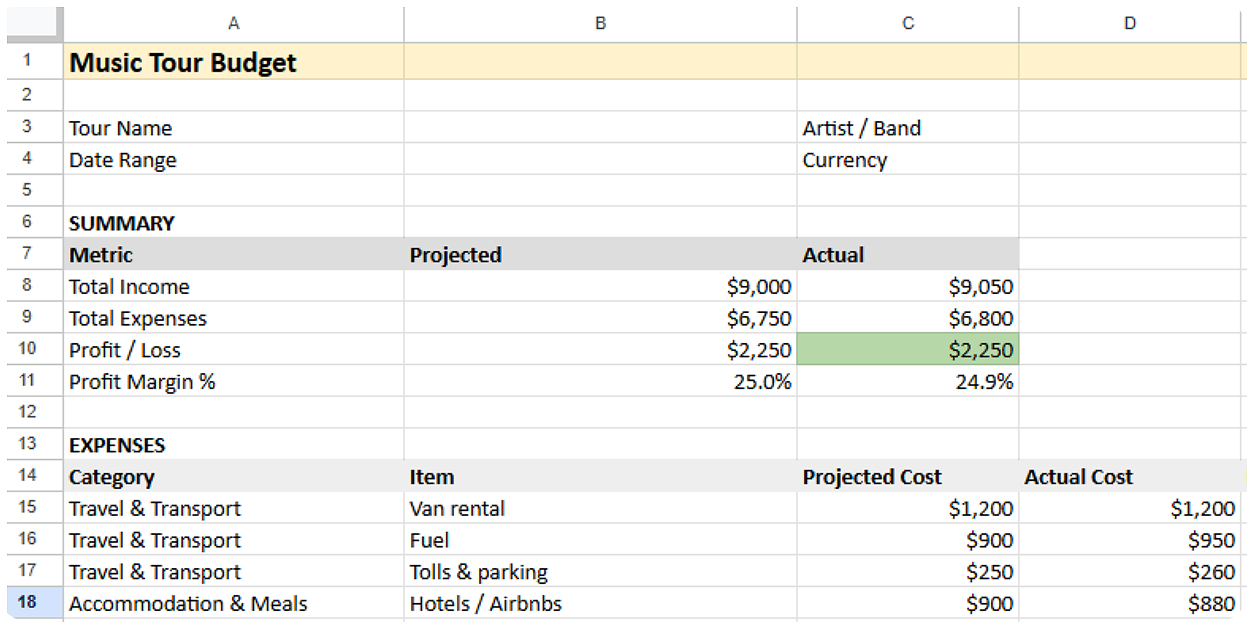Click the projected Total Income value $9,000
The image size is (1247, 624).
[x=600, y=287]
